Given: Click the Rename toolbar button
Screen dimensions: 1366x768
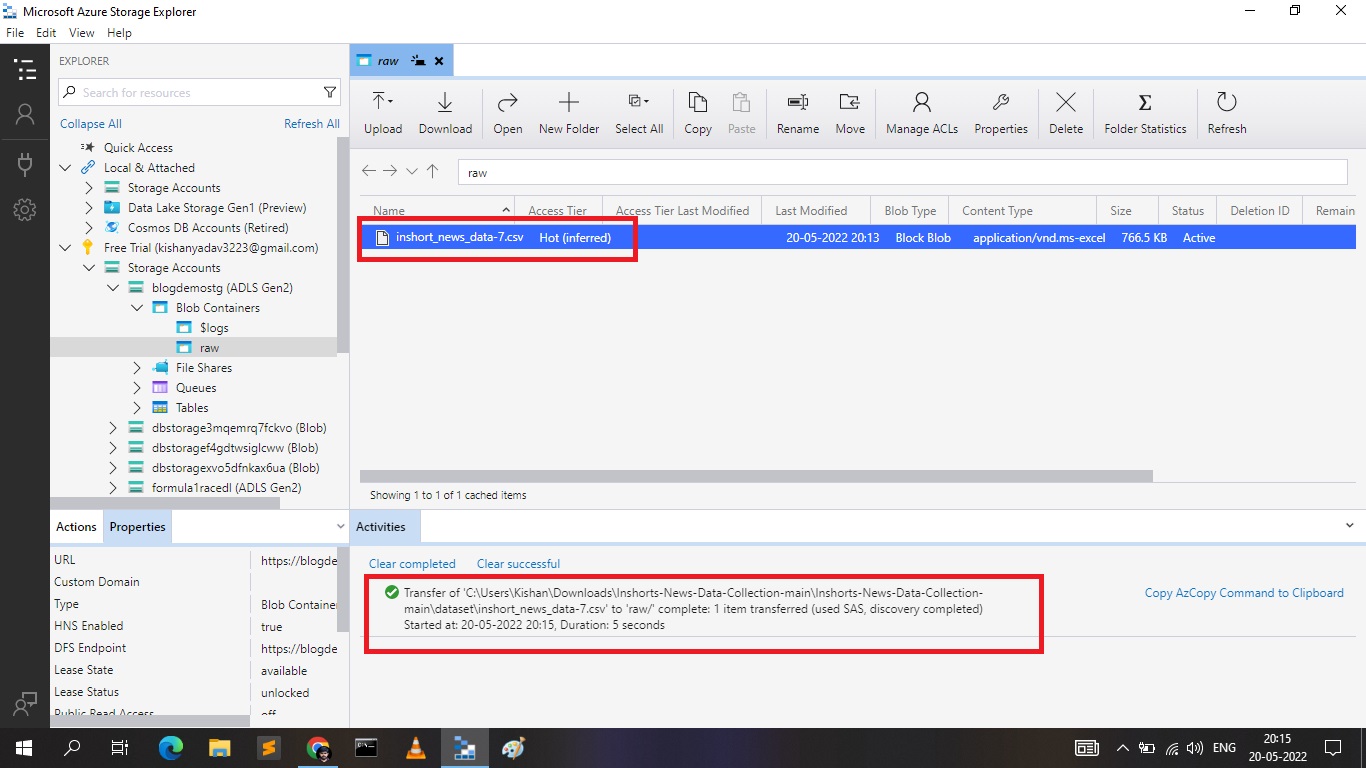Looking at the screenshot, I should tap(798, 113).
